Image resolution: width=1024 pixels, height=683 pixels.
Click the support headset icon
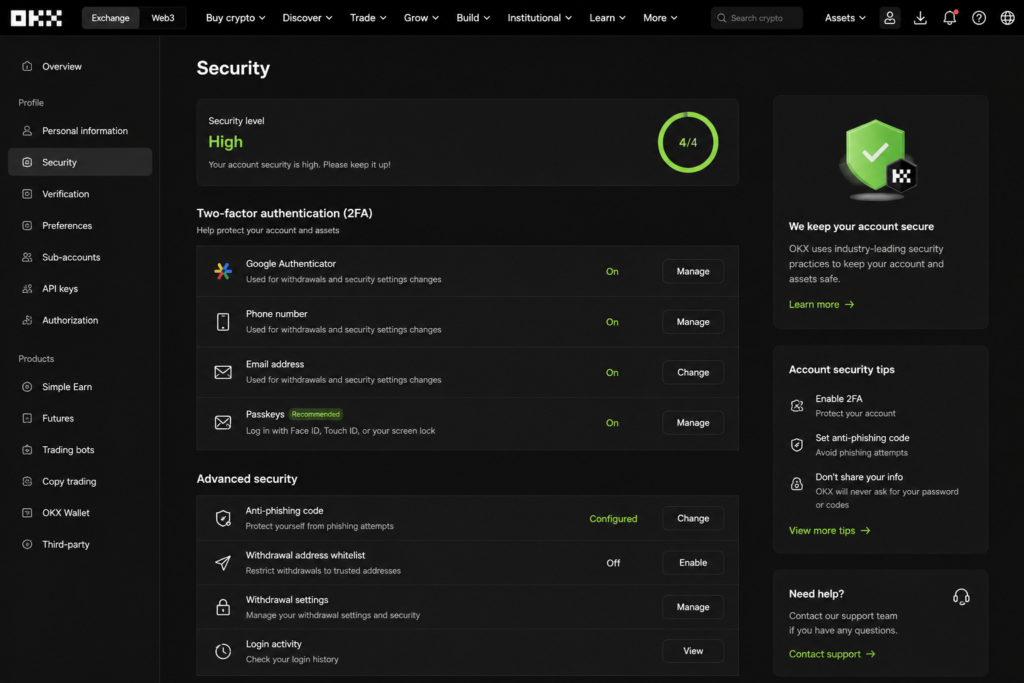tap(961, 596)
